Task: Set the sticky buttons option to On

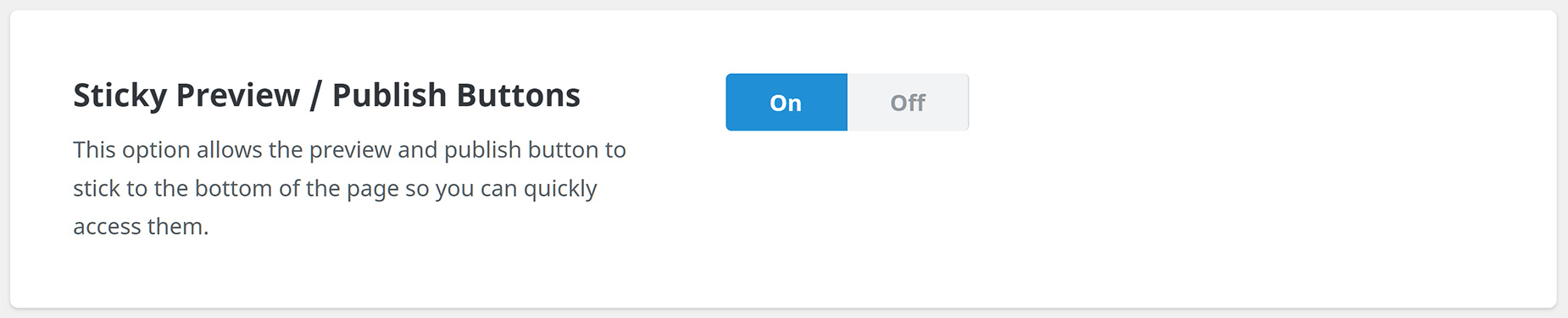Action: pyautogui.click(x=786, y=103)
